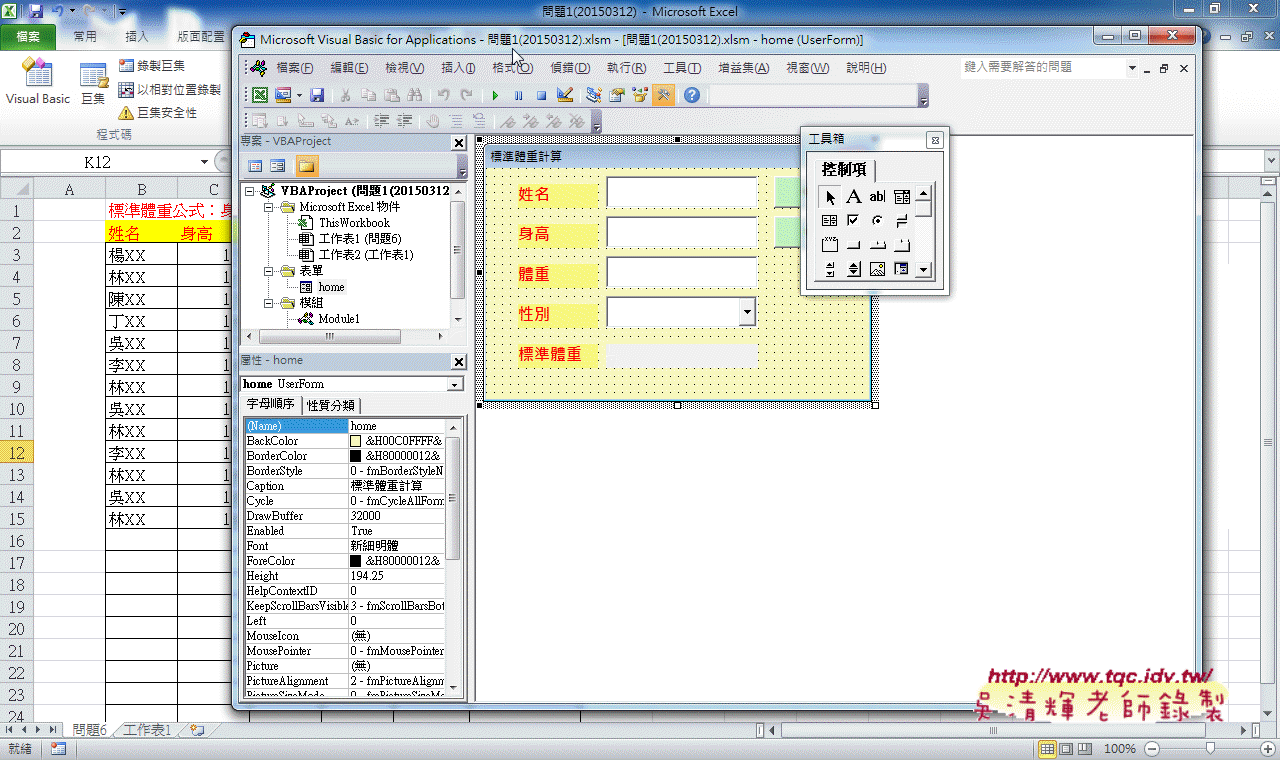Click the Break pause icon in VBA toolbar
This screenshot has width=1280, height=760.
click(518, 95)
